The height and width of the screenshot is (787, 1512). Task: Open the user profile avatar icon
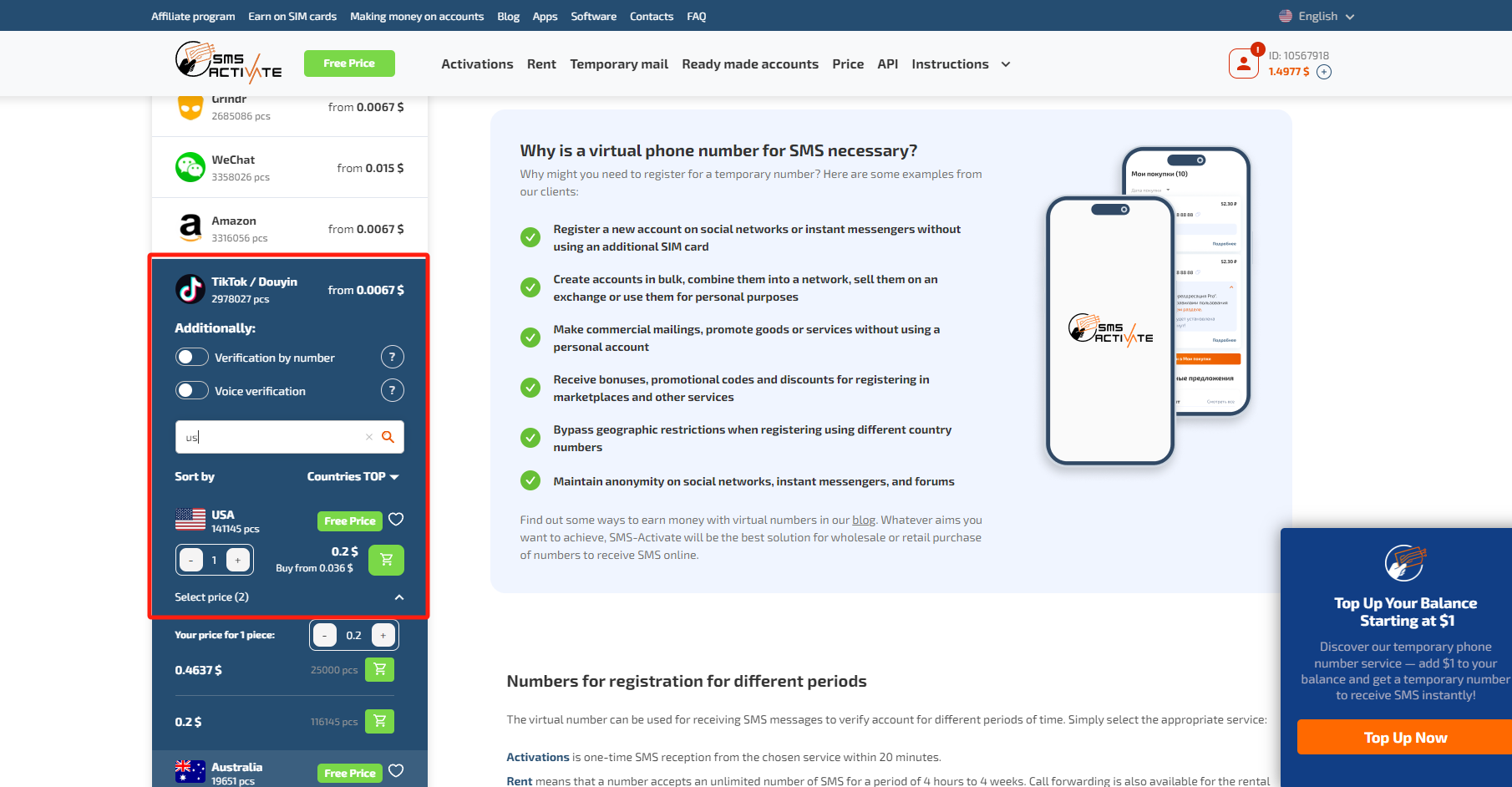[x=1243, y=63]
